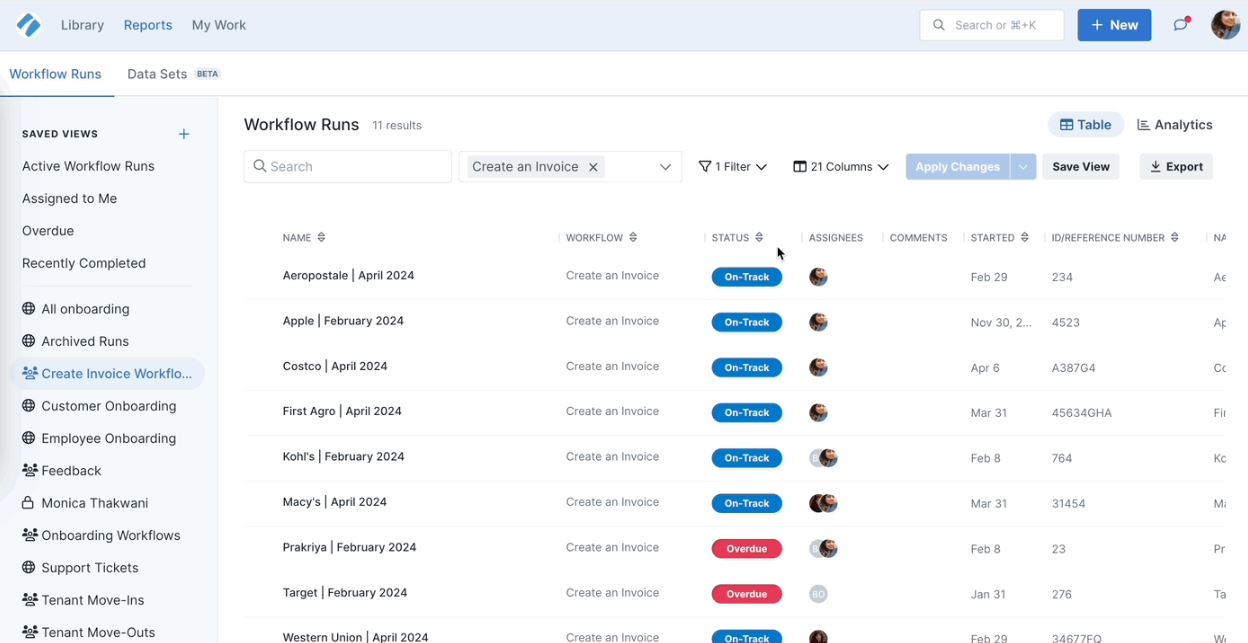1248x643 pixels.
Task: Sort by Started column sort icon
Action: point(1025,238)
